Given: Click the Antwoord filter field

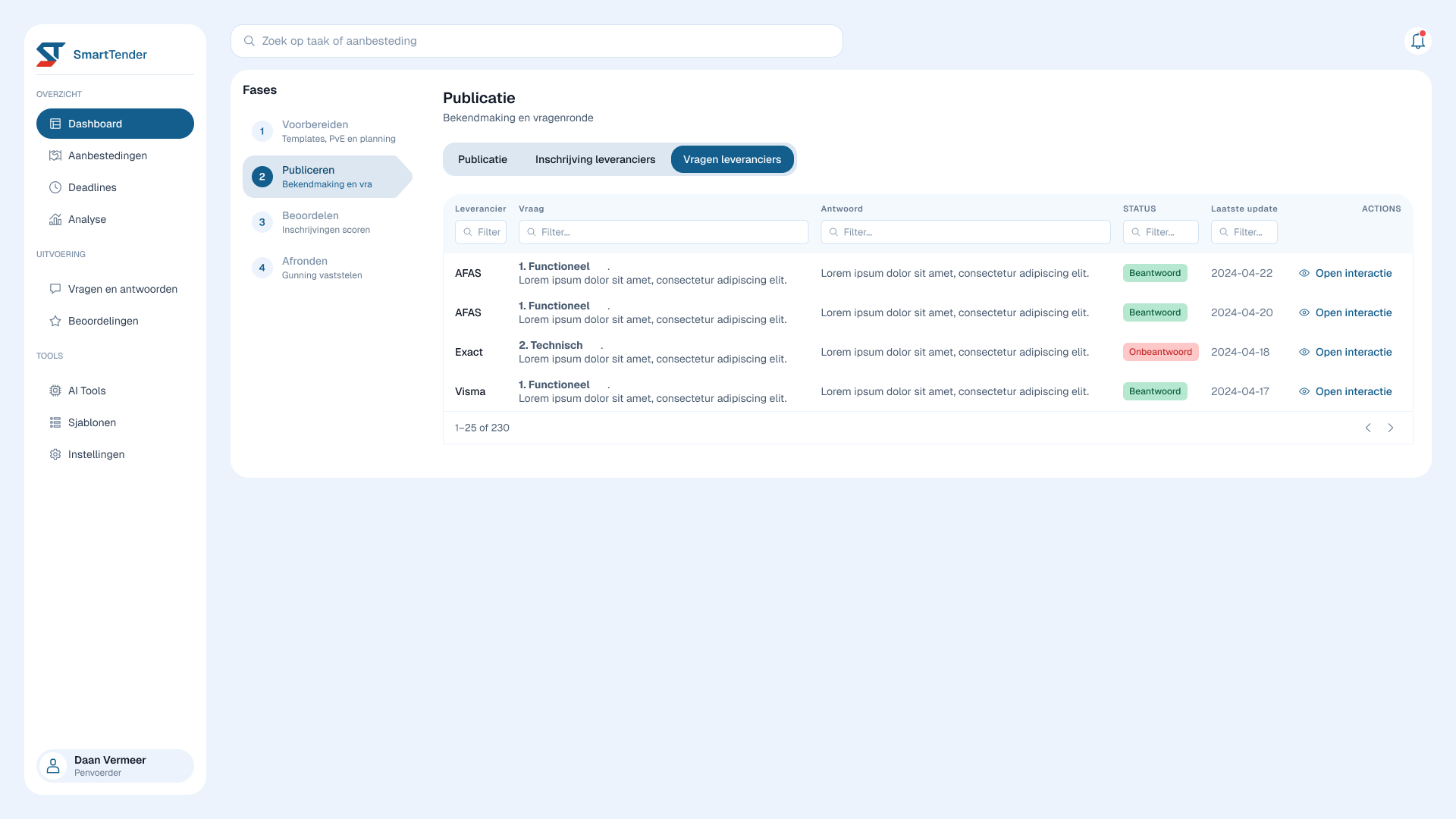Looking at the screenshot, I should tap(965, 232).
